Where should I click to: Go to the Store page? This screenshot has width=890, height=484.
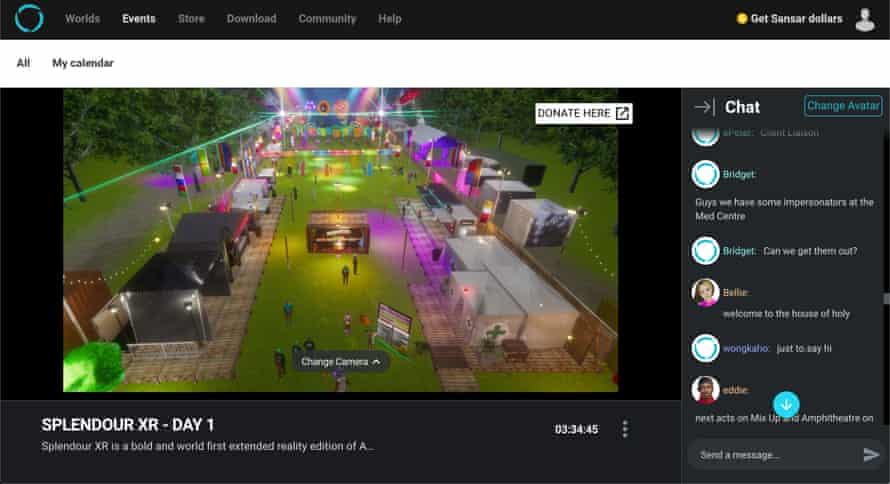coord(191,19)
